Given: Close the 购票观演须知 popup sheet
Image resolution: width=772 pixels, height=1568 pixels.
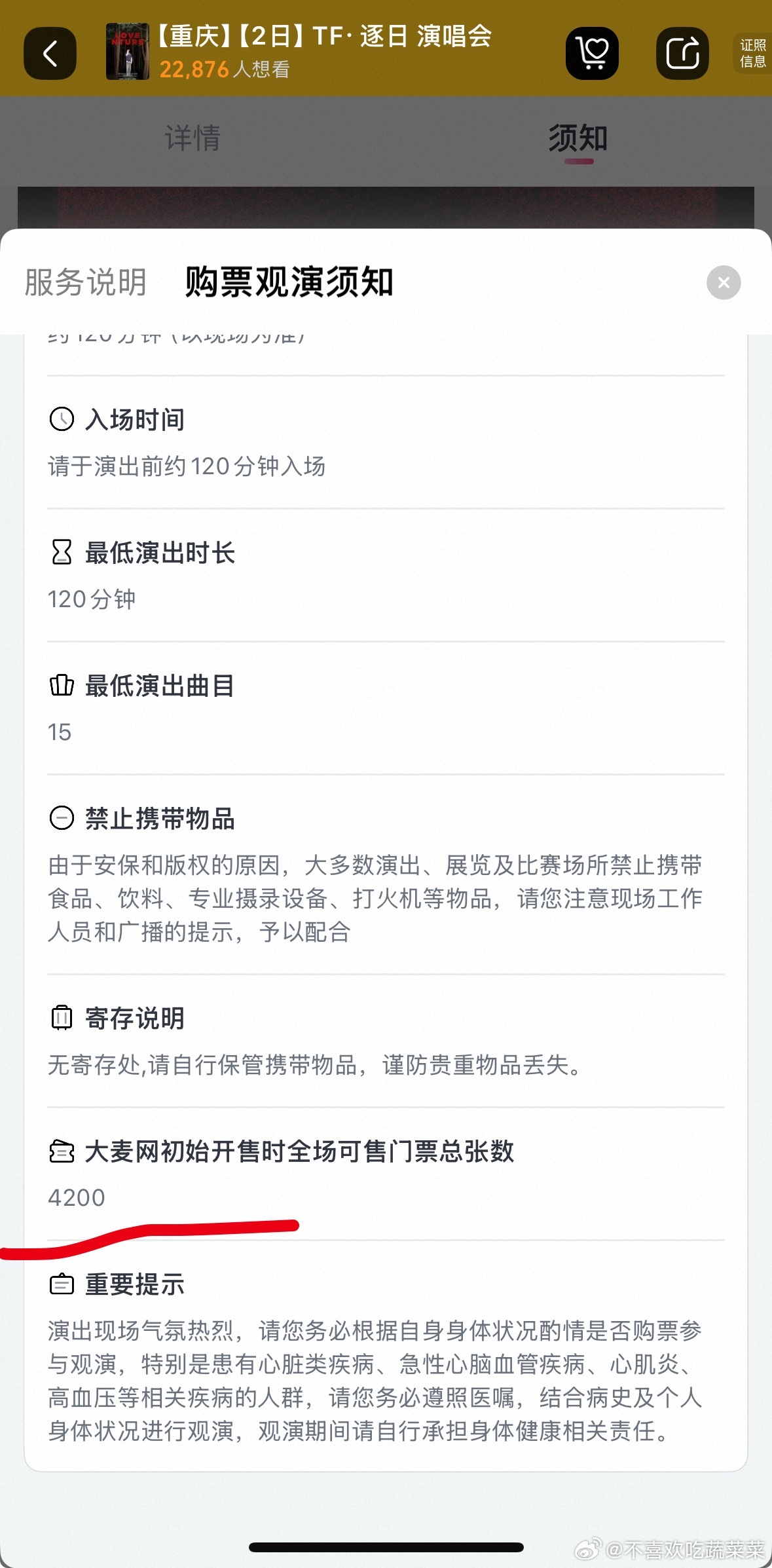Looking at the screenshot, I should click(724, 282).
